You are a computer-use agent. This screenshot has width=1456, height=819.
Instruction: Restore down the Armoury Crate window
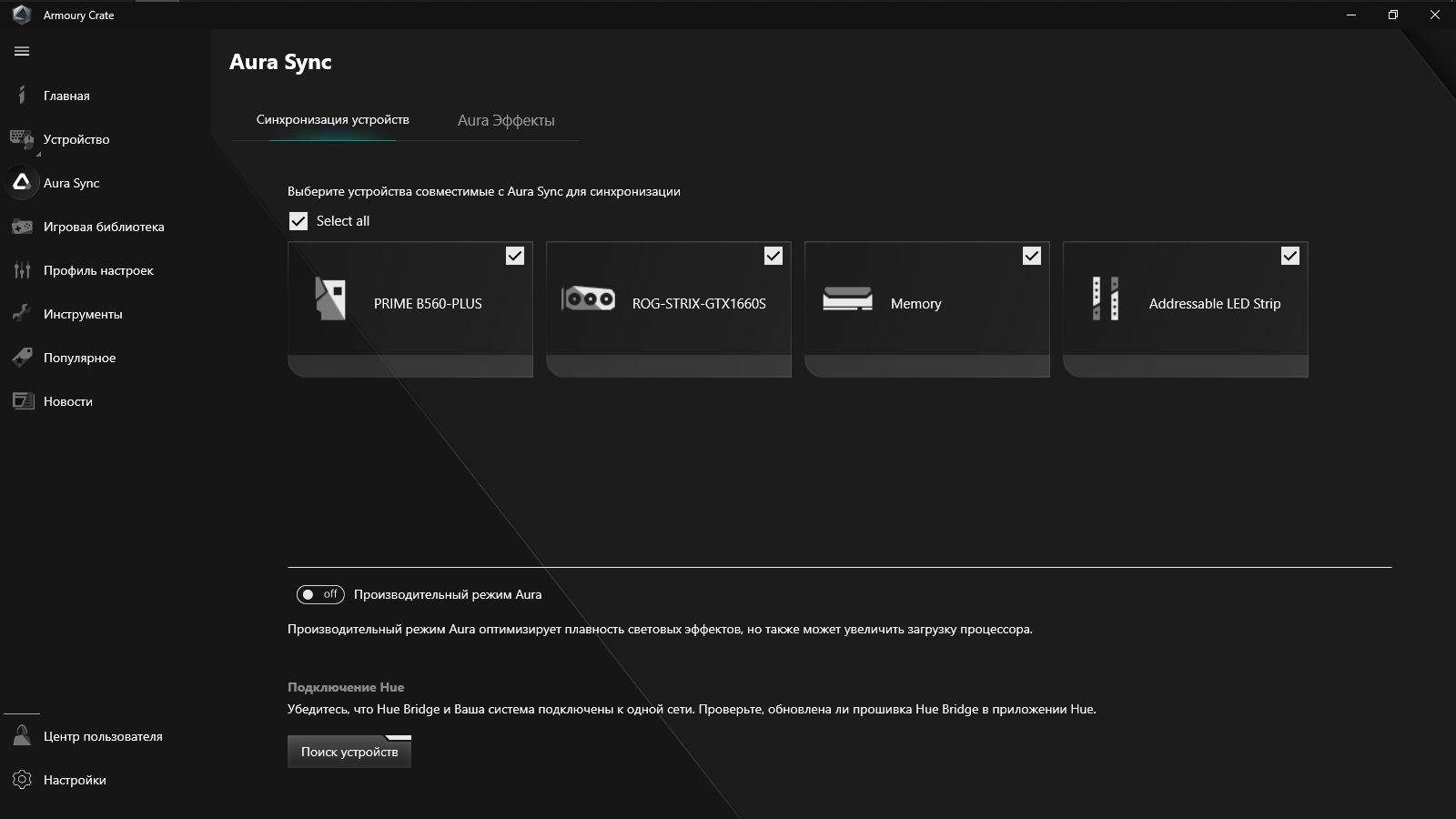point(1393,15)
